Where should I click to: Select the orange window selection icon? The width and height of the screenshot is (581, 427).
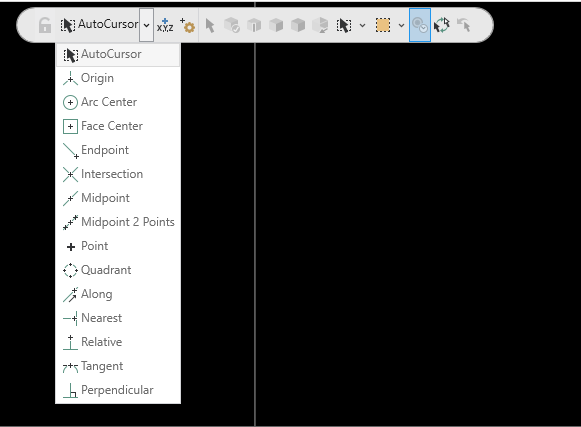click(x=383, y=25)
